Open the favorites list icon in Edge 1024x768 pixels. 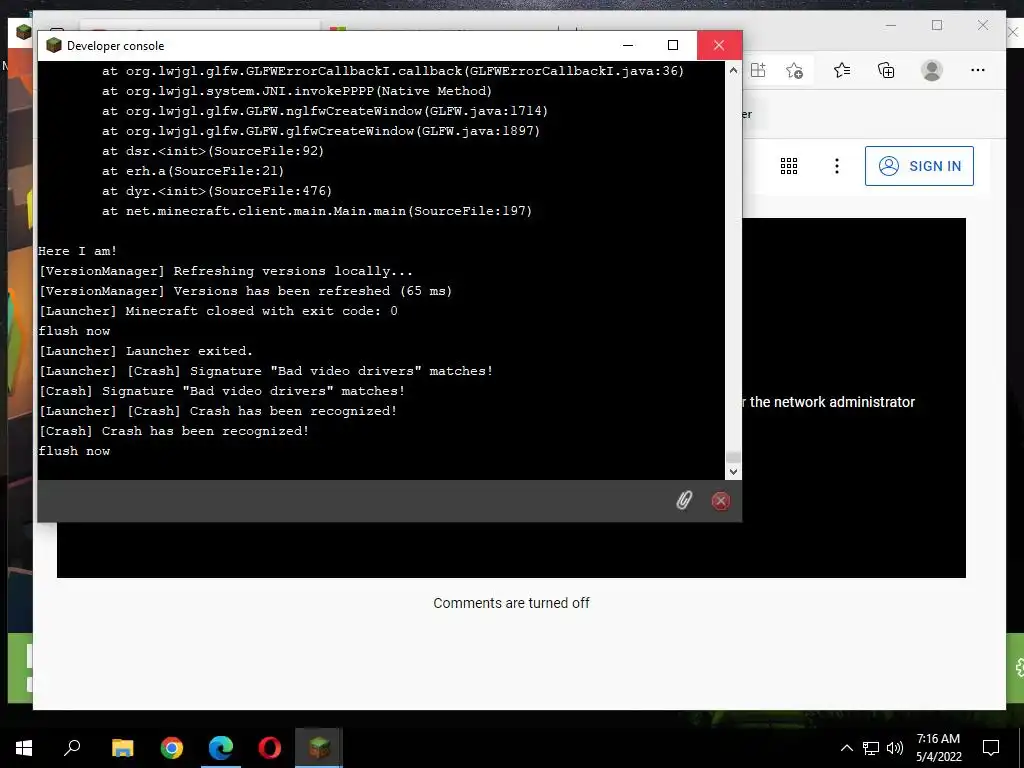[842, 70]
